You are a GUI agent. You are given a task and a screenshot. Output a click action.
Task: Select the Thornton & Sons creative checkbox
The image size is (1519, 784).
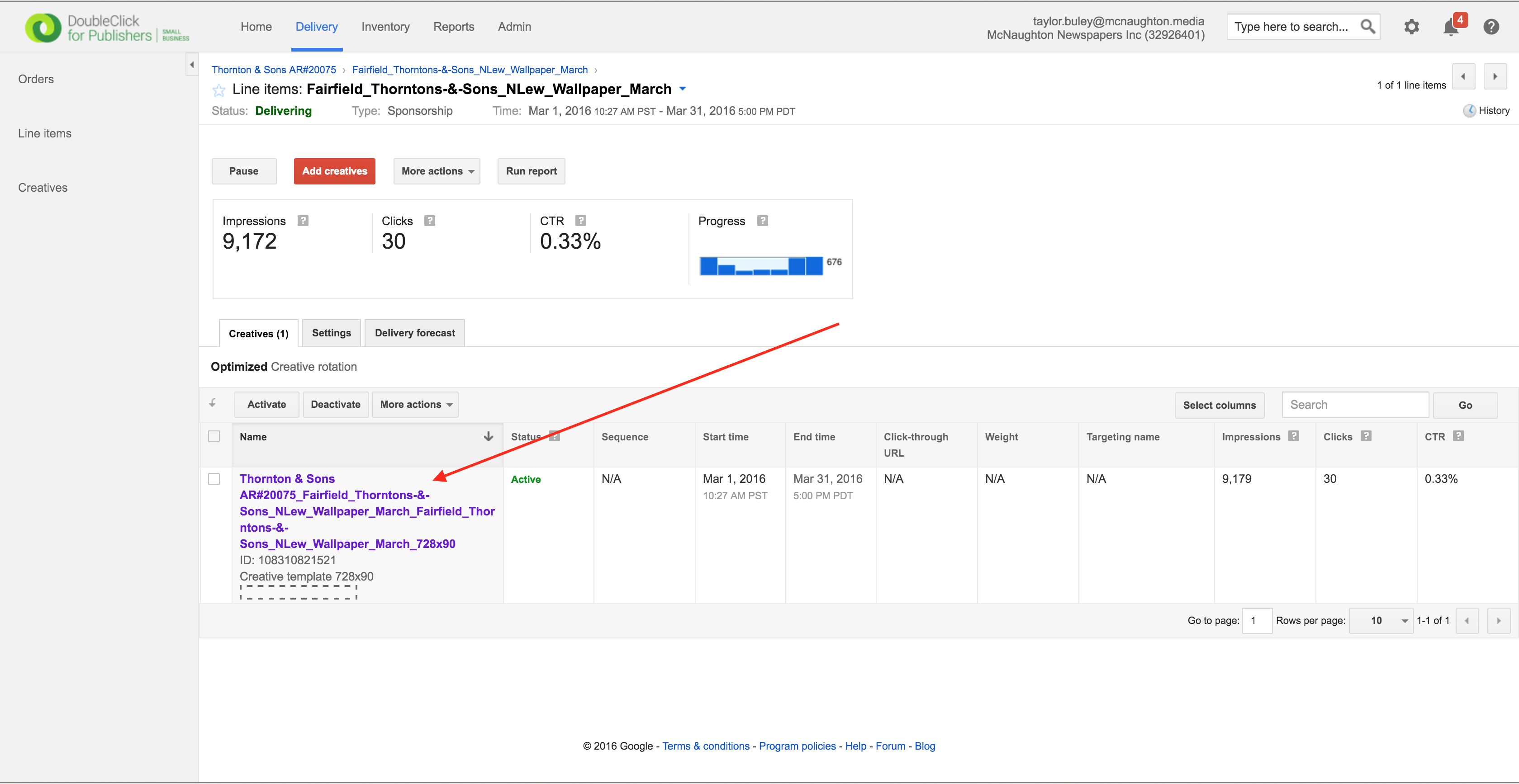(214, 479)
